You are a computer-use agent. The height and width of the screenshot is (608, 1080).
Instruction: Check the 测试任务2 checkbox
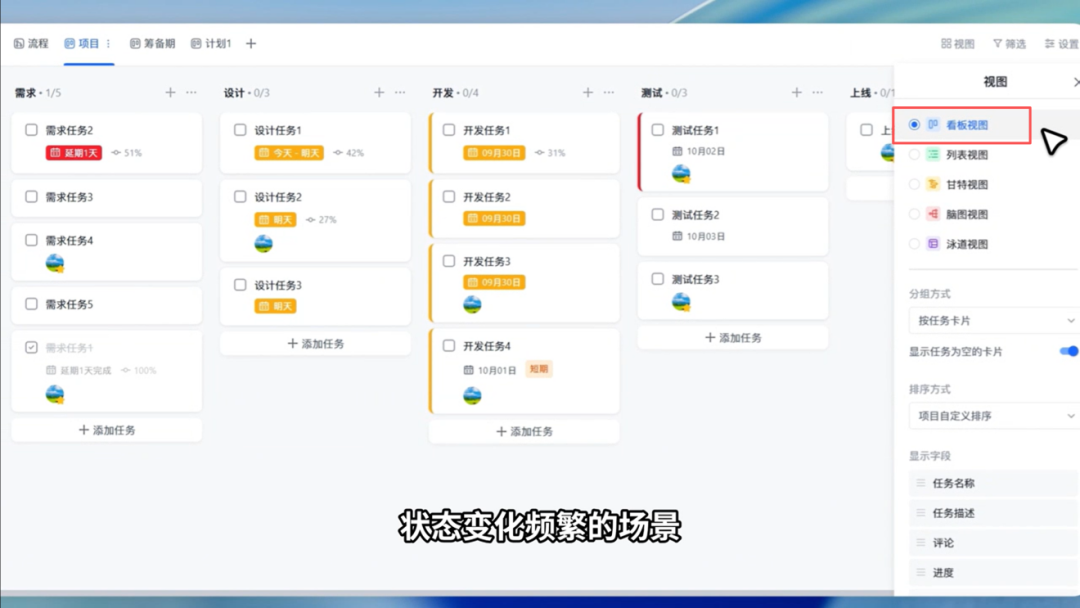coord(657,214)
